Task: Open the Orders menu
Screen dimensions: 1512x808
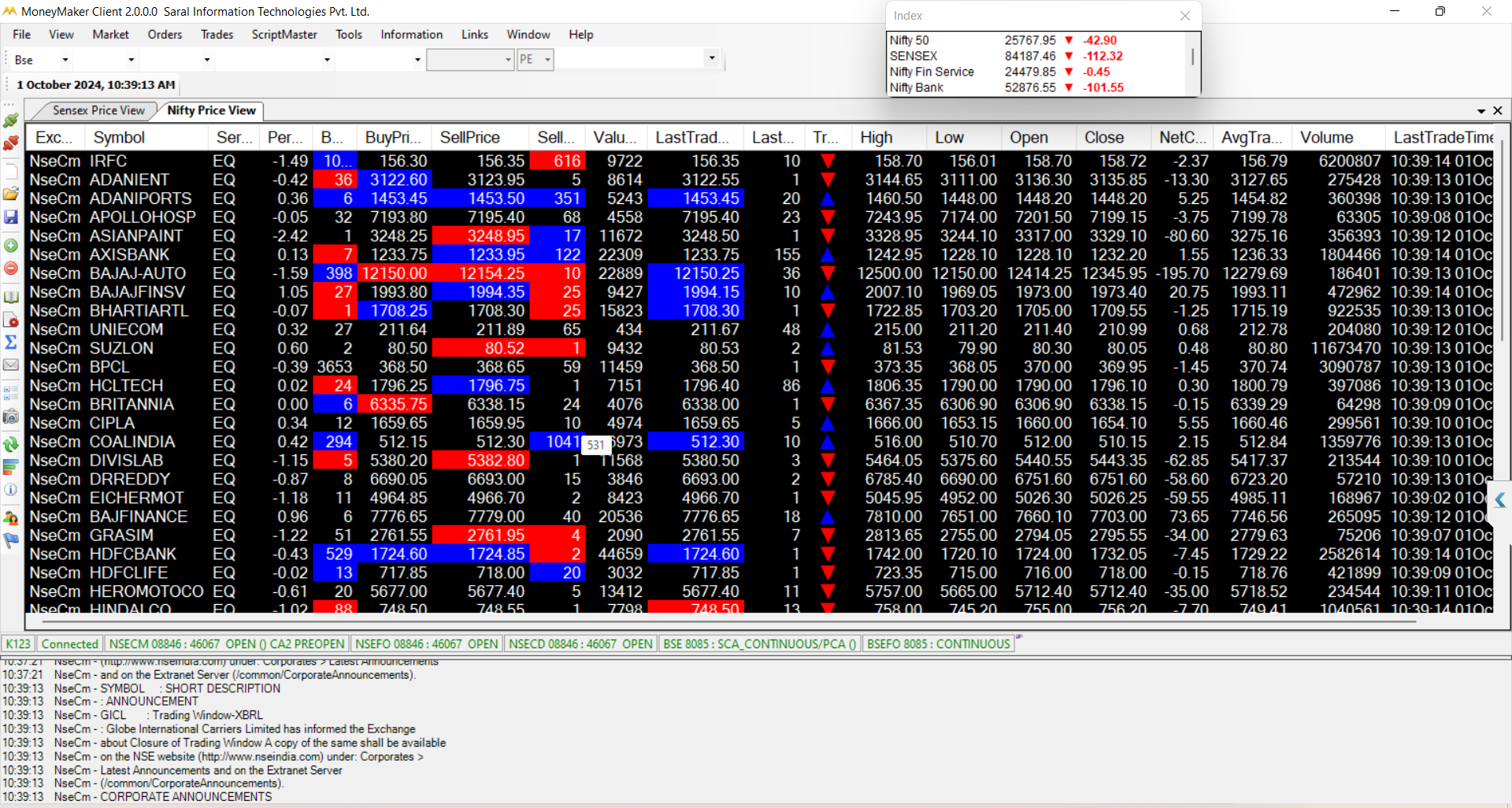Action: [x=165, y=35]
